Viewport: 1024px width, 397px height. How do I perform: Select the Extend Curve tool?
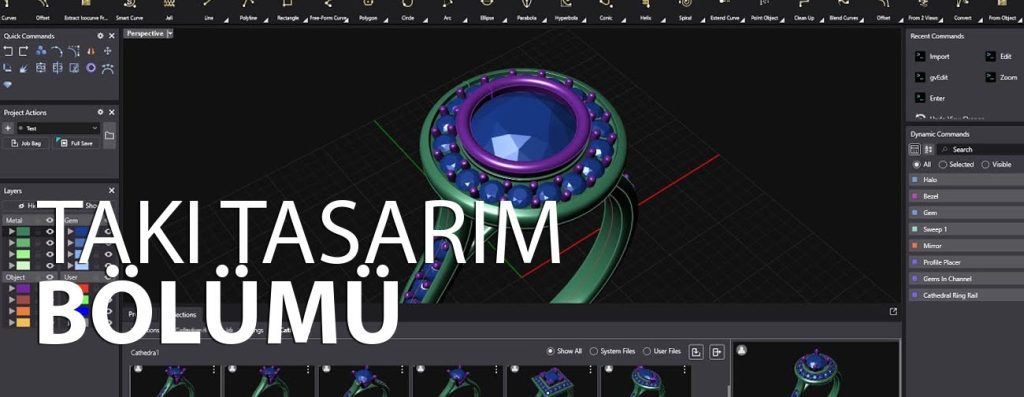point(725,11)
